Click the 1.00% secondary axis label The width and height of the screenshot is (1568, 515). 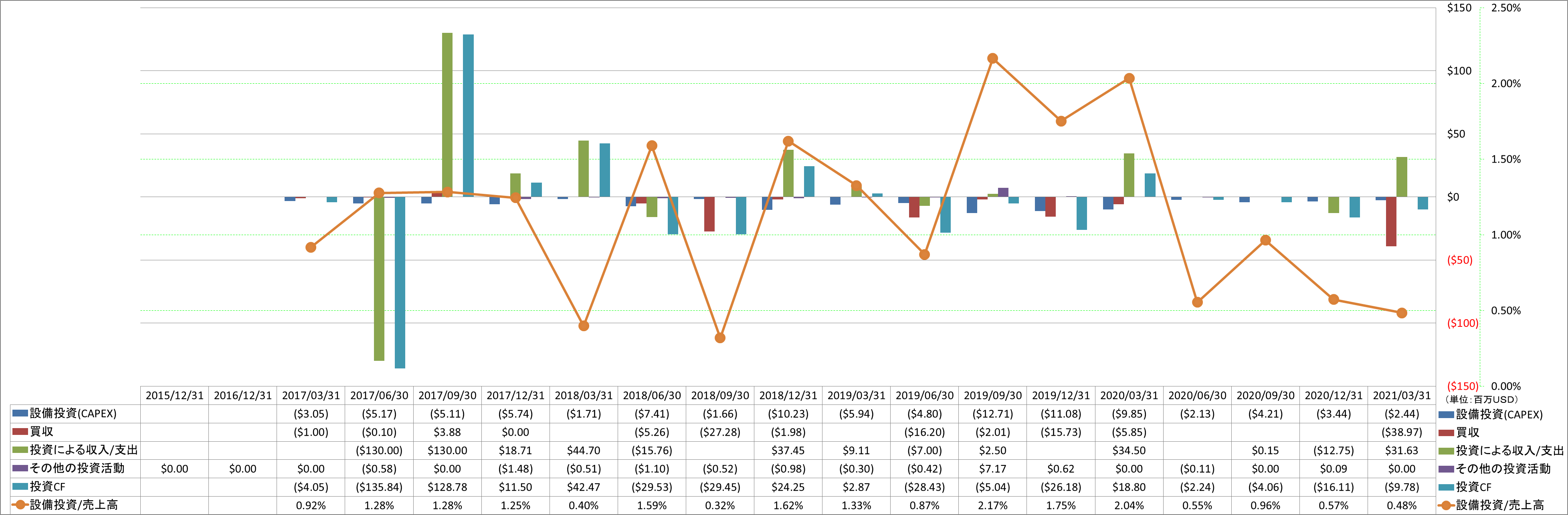tap(1505, 235)
